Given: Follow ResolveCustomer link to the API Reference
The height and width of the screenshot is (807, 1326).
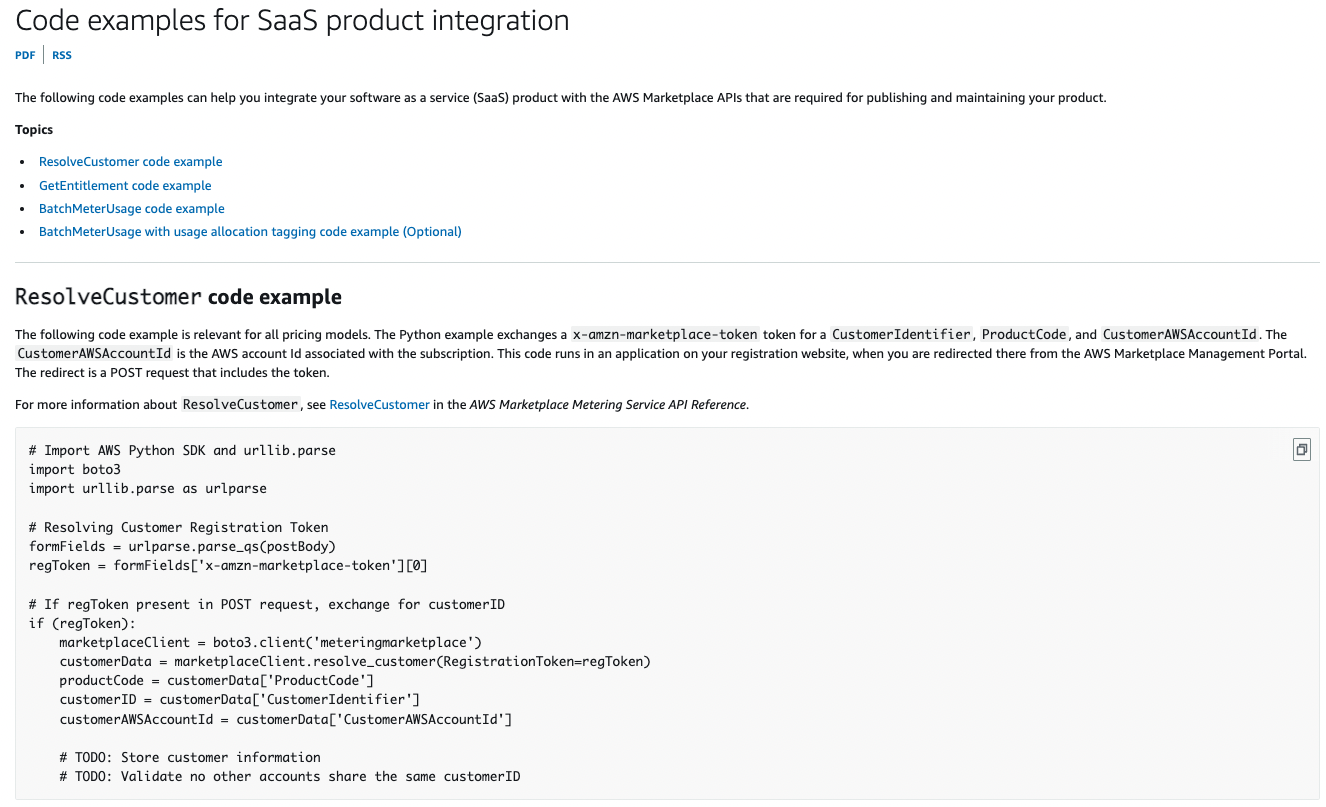Looking at the screenshot, I should click(379, 405).
